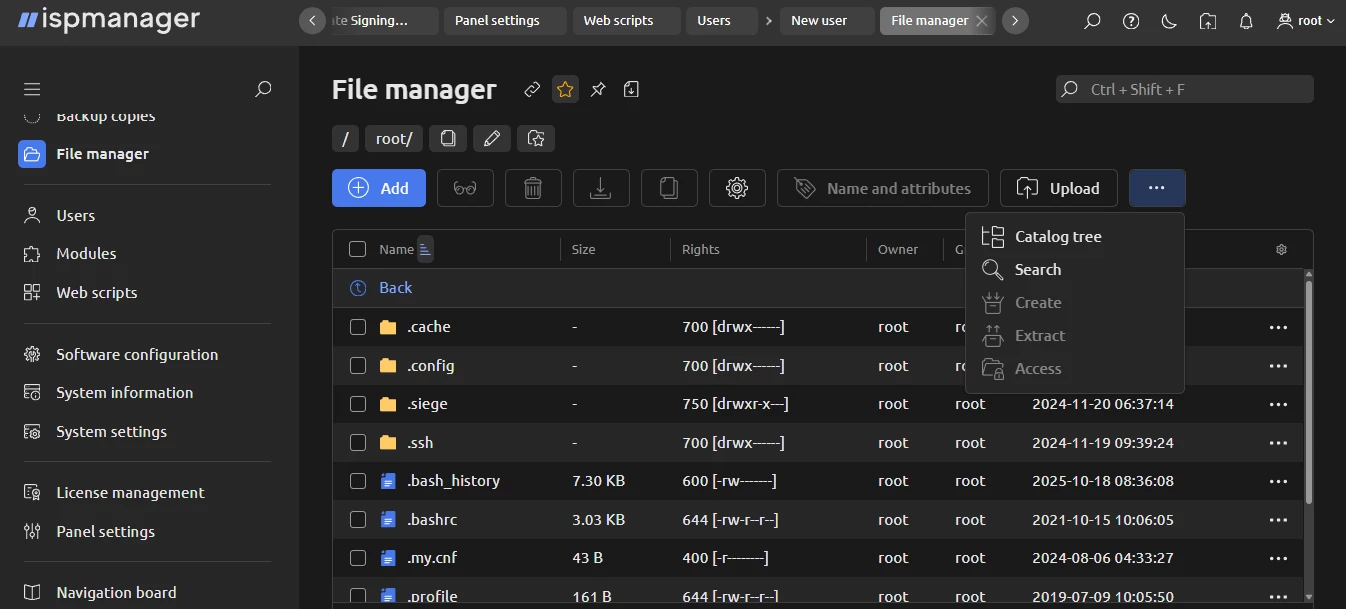This screenshot has width=1346, height=609.
Task: Click the forward arrow in the tab strip
Action: click(1015, 20)
